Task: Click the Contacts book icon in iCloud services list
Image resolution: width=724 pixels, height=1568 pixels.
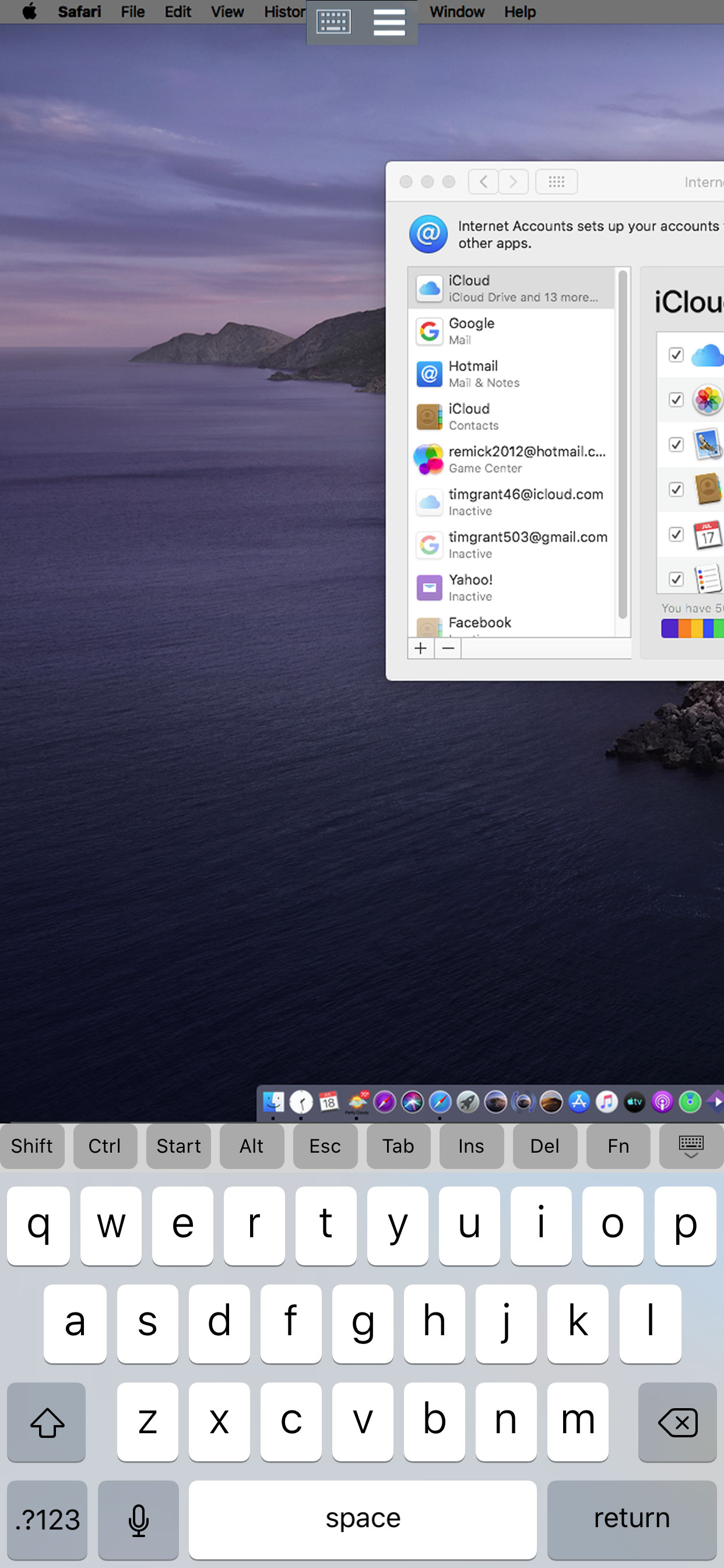Action: point(708,489)
